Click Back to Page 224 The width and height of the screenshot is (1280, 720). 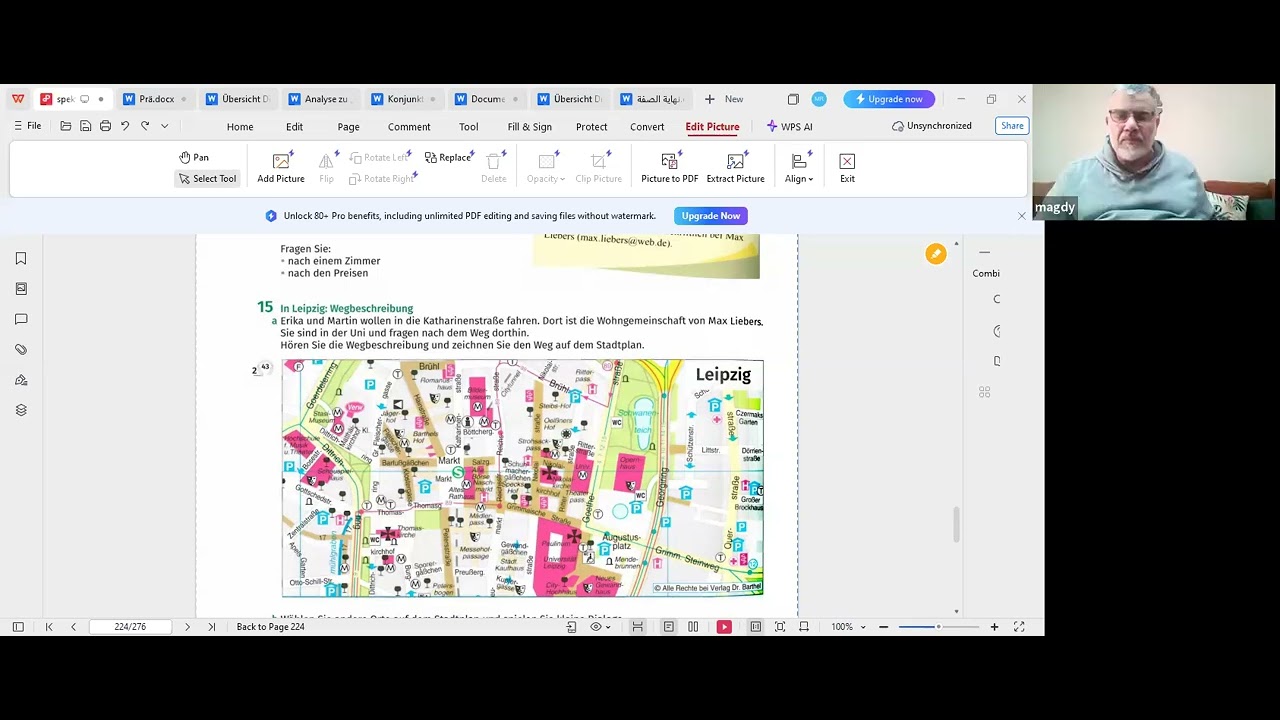pyautogui.click(x=270, y=627)
